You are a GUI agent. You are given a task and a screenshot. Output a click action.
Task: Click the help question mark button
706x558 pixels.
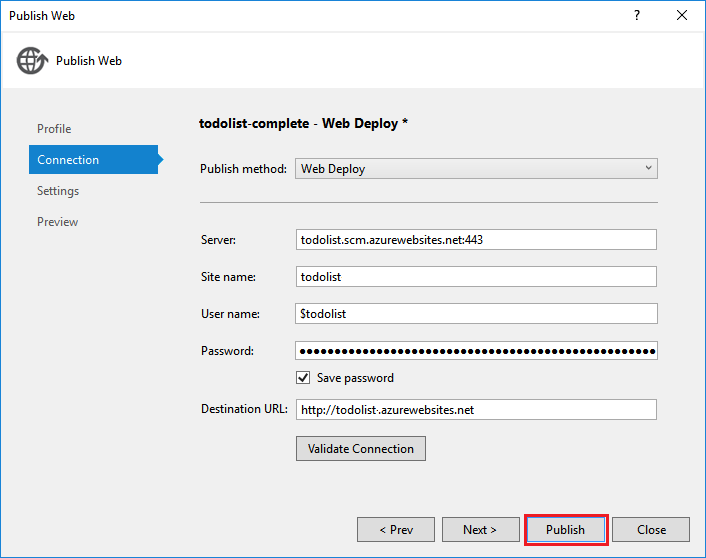[637, 16]
